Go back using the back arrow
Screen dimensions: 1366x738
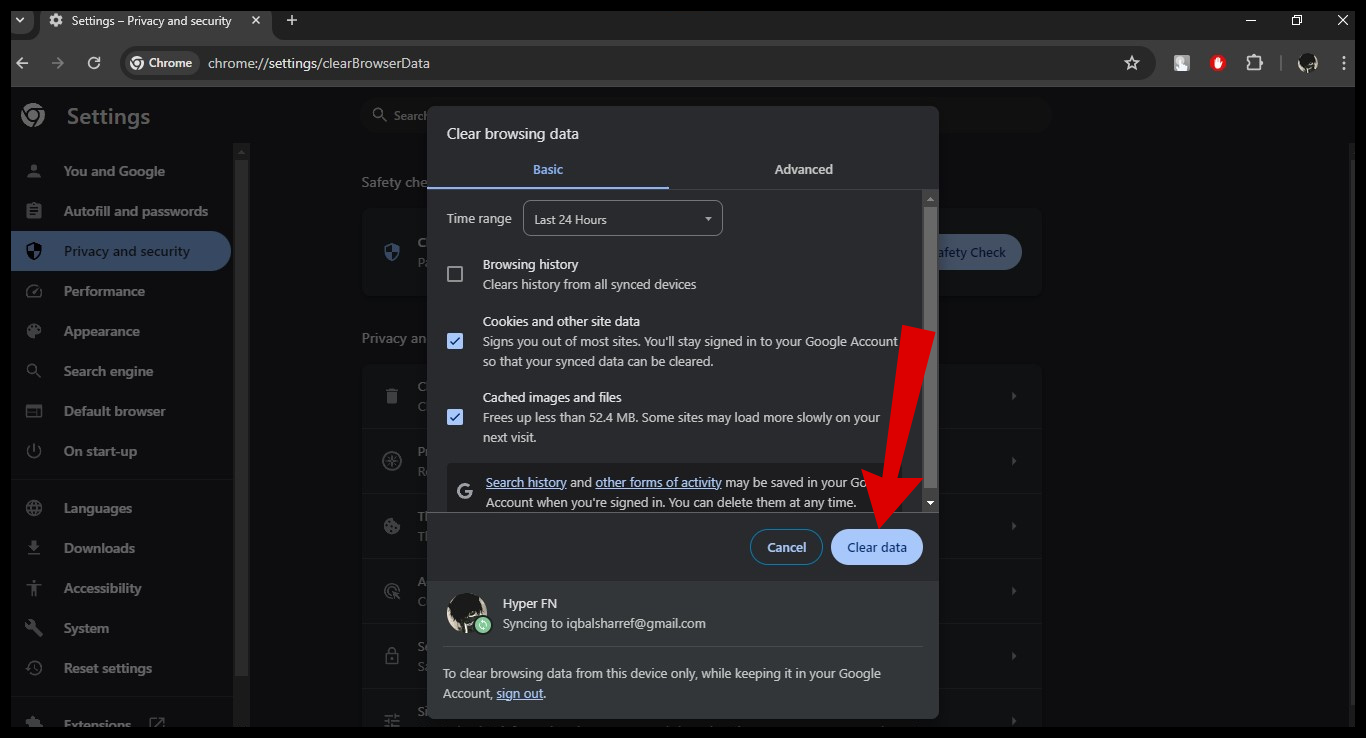23,63
